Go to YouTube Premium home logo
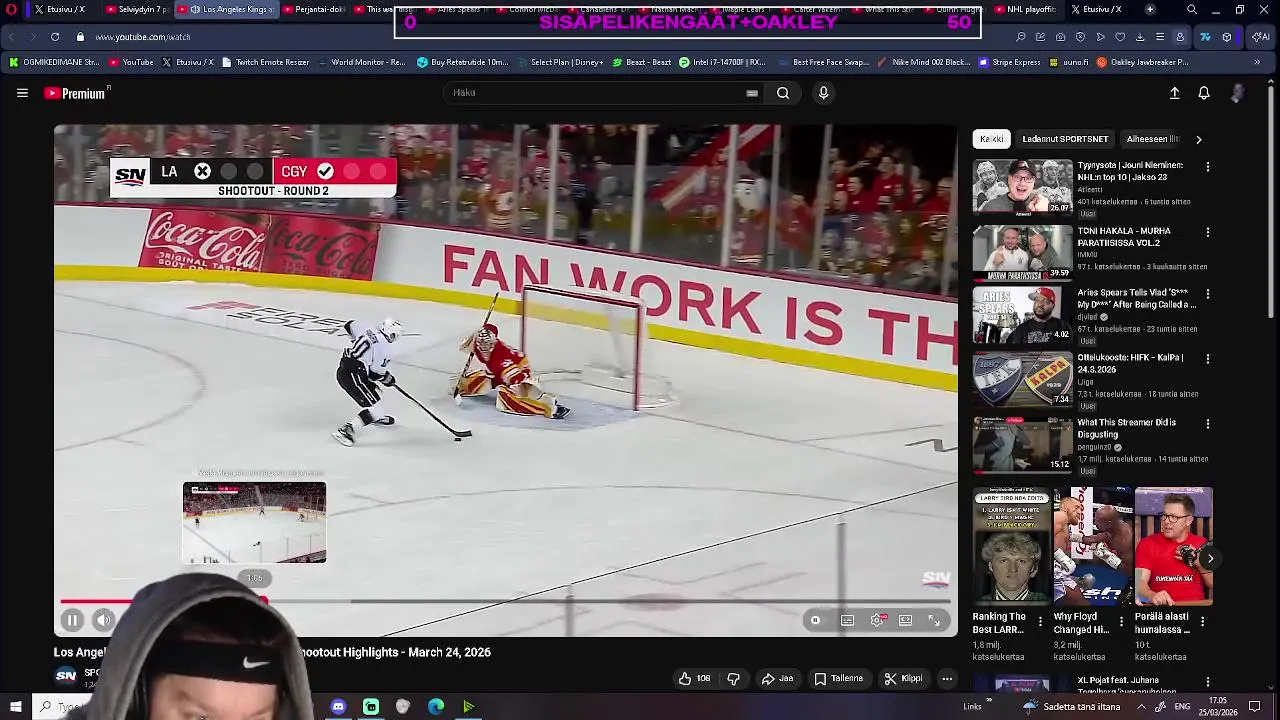The width and height of the screenshot is (1280, 720). click(76, 93)
